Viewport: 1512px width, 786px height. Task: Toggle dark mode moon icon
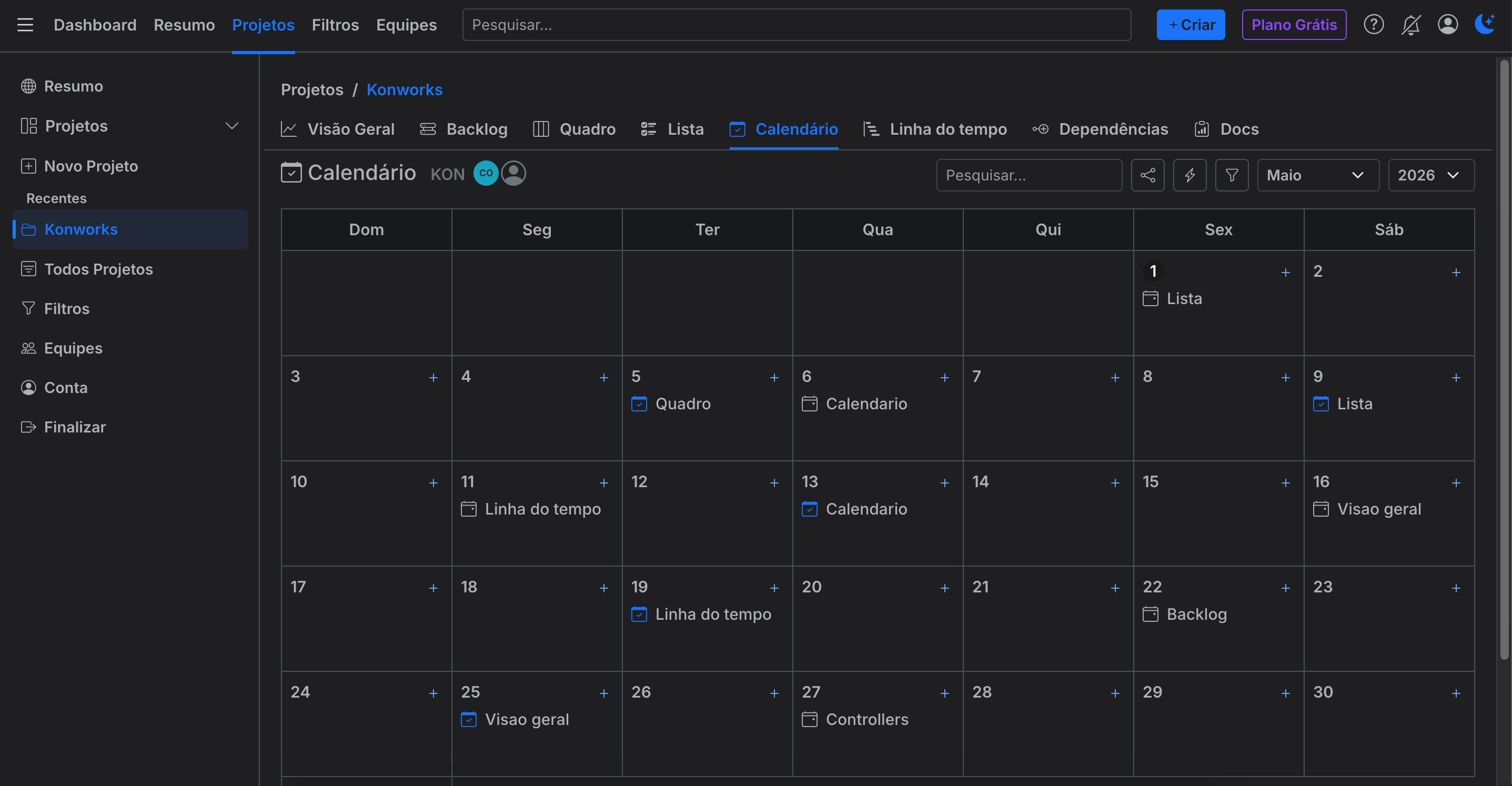pos(1485,24)
